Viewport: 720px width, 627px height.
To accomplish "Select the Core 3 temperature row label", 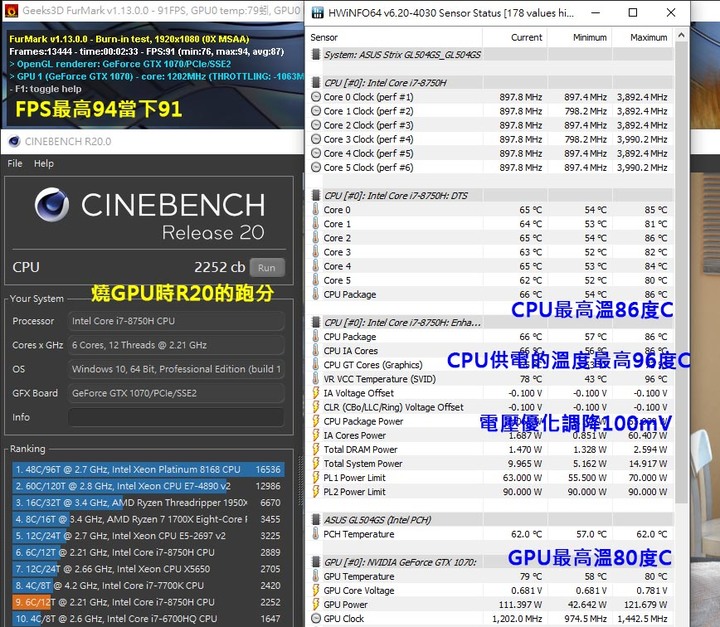I will 337,252.
